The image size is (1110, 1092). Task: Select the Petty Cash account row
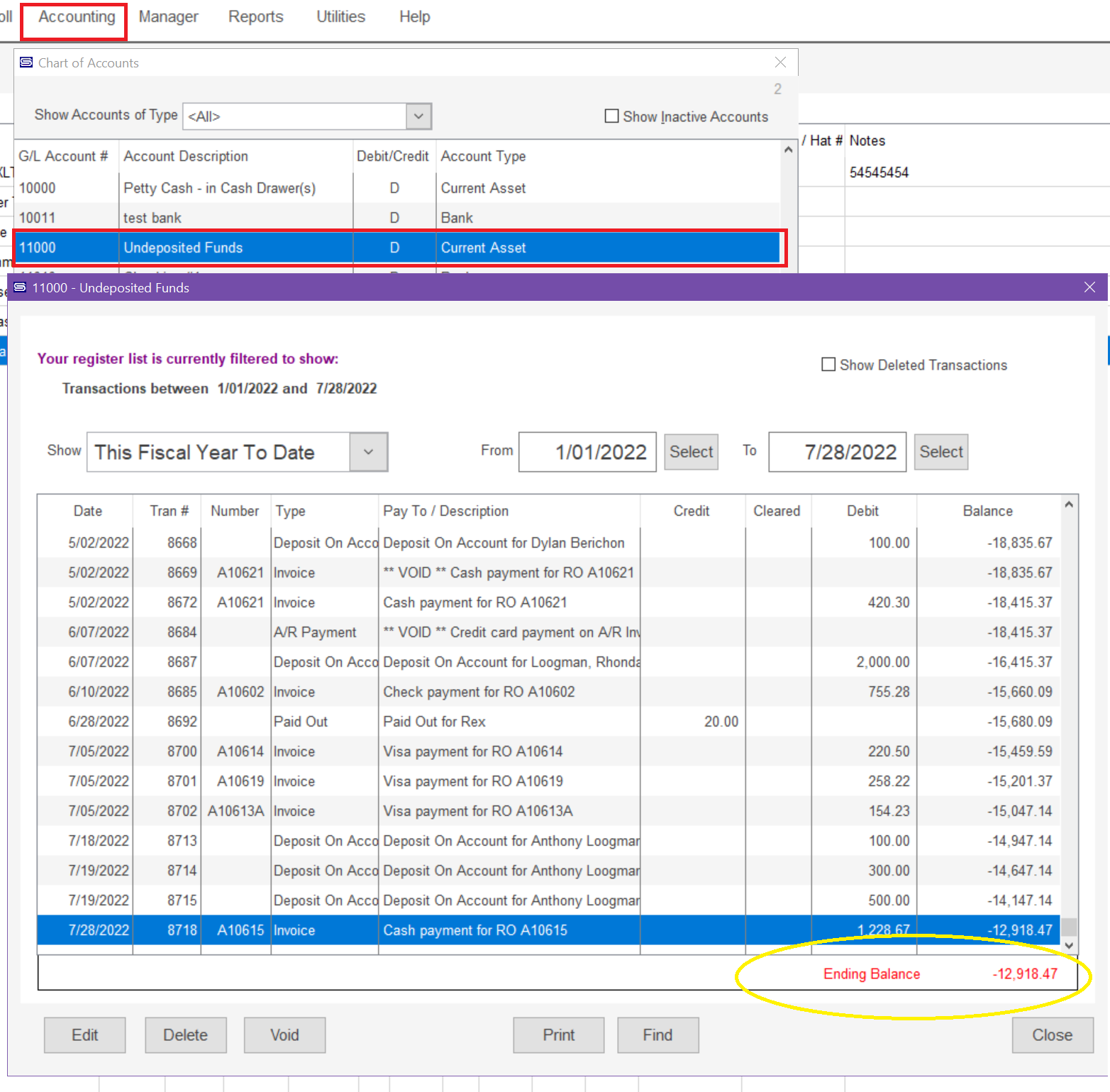click(x=219, y=188)
